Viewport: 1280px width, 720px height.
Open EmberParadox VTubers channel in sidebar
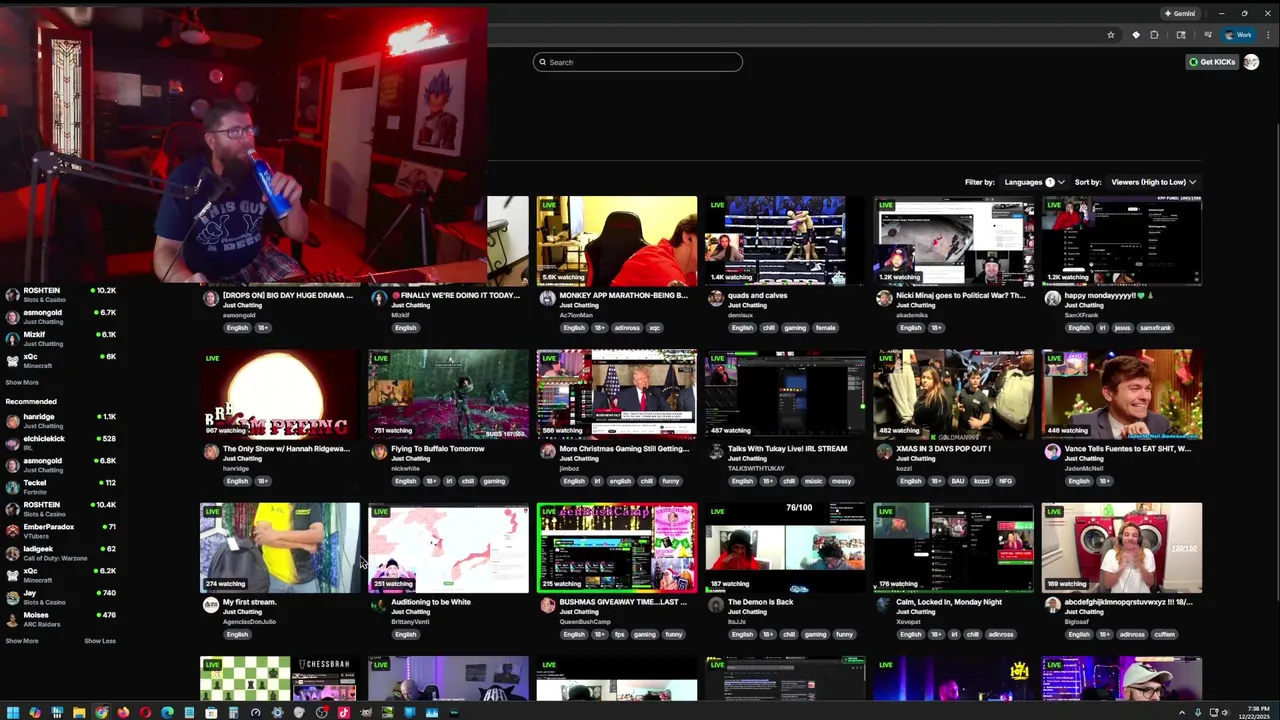(x=60, y=530)
